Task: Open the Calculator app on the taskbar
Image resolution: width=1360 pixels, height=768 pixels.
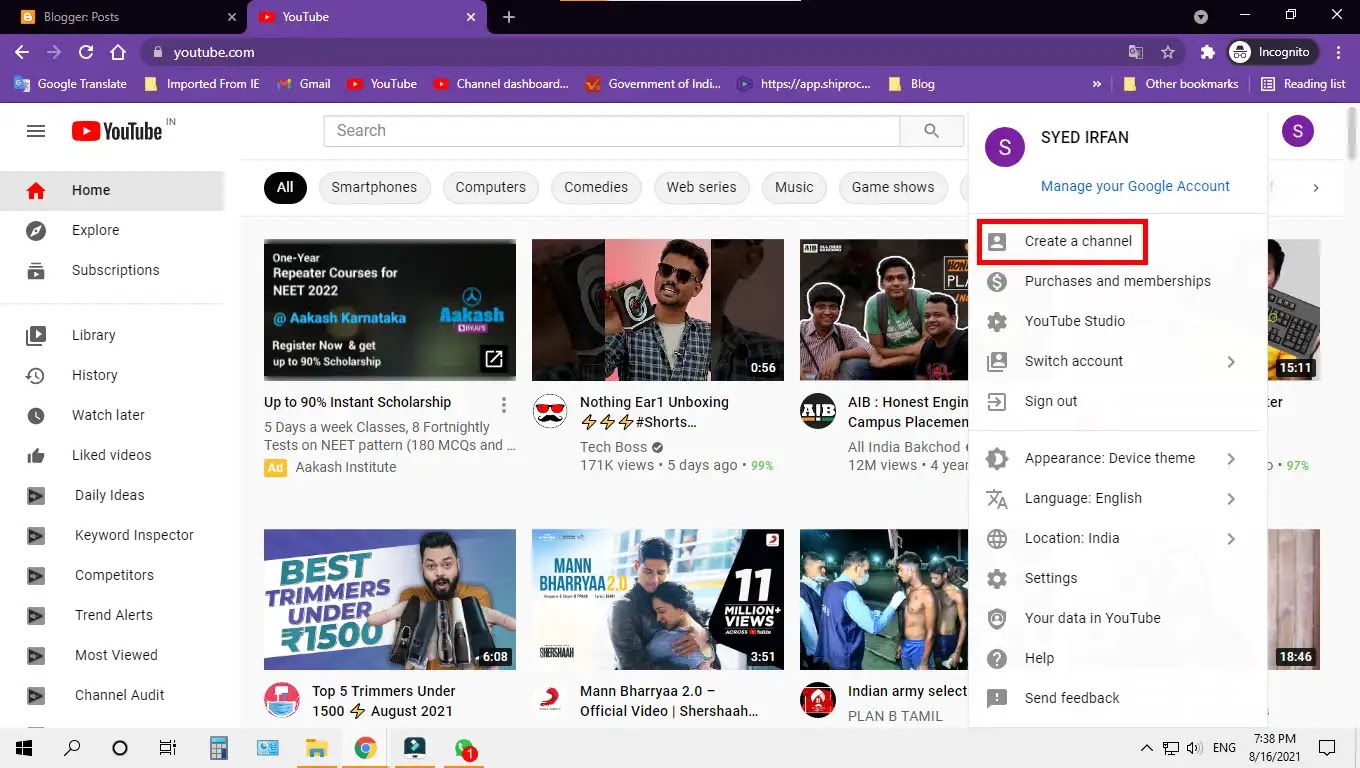Action: coord(219,747)
